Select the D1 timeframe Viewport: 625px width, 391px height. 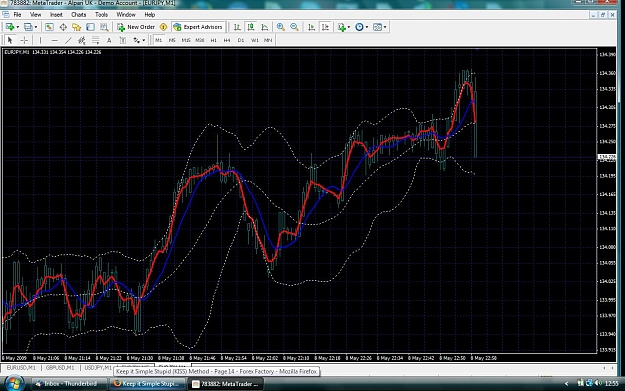pyautogui.click(x=241, y=40)
